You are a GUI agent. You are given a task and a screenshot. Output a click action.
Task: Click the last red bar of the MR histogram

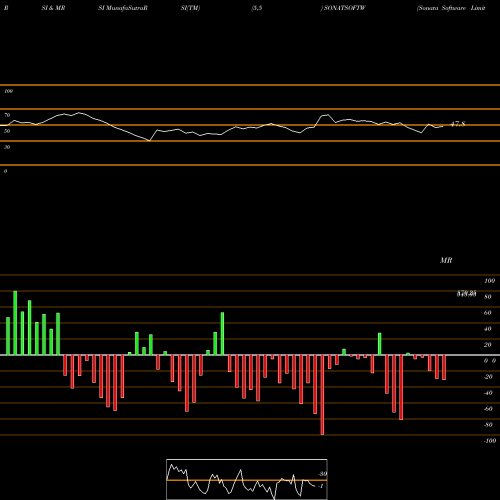pos(444,367)
